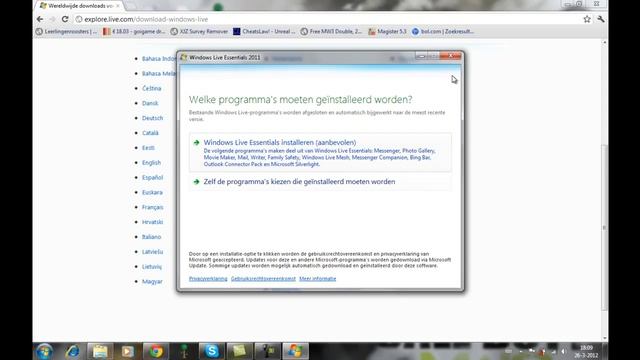Click the explore.live.com address bar
The image size is (640, 360).
tap(327, 19)
